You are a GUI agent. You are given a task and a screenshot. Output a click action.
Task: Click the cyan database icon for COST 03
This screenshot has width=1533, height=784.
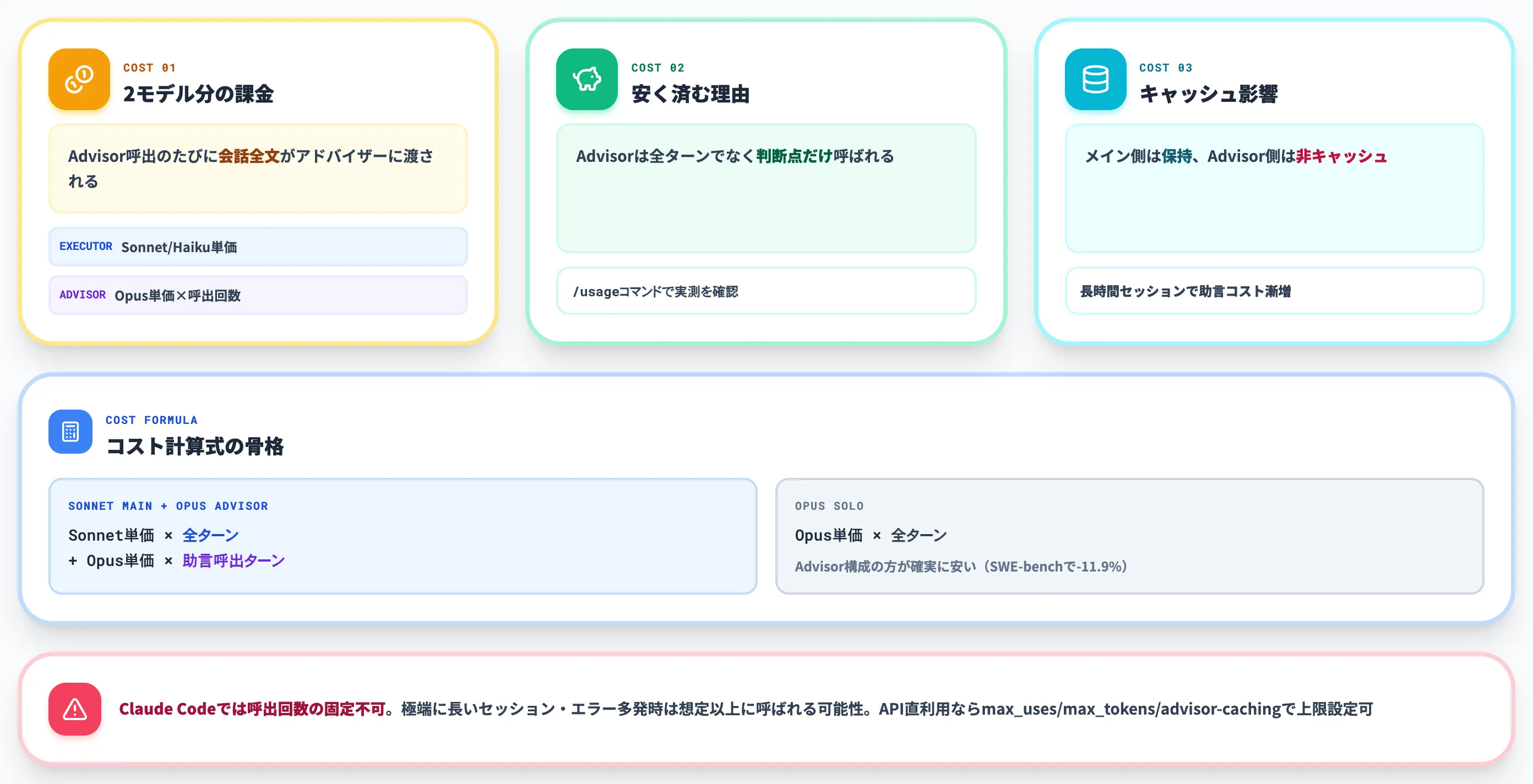pos(1095,79)
